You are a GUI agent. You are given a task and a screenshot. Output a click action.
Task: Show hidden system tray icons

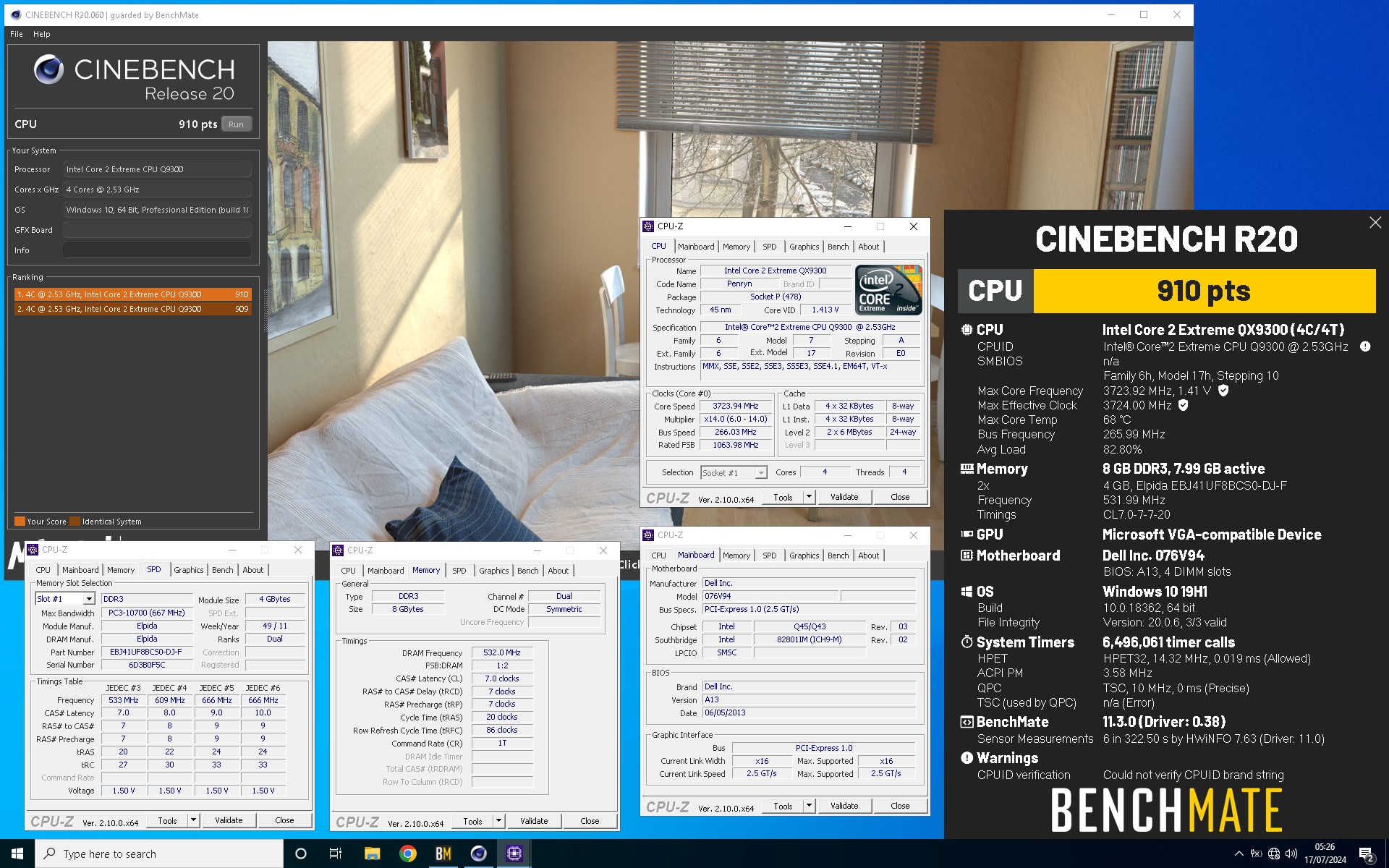(1239, 854)
